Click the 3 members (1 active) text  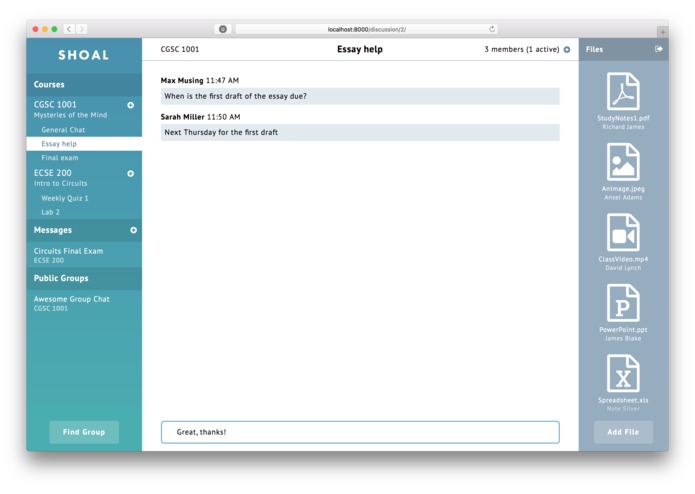pyautogui.click(x=522, y=49)
